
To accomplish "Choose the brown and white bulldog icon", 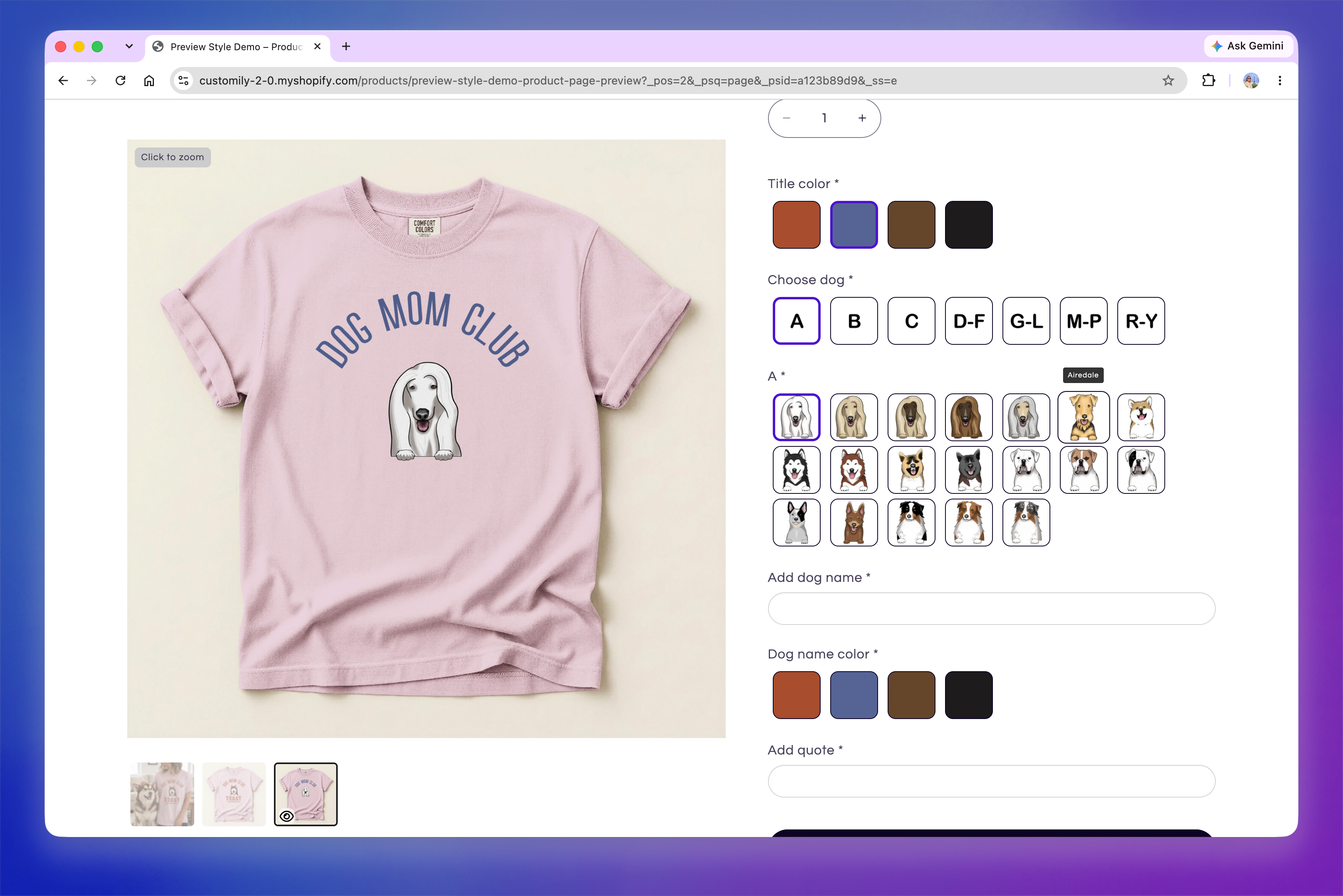I will click(1083, 470).
